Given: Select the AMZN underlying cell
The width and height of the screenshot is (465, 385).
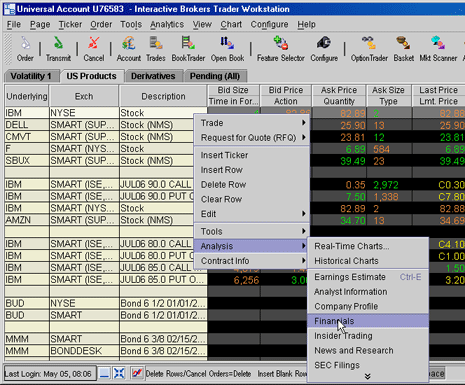Looking at the screenshot, I should (27, 220).
